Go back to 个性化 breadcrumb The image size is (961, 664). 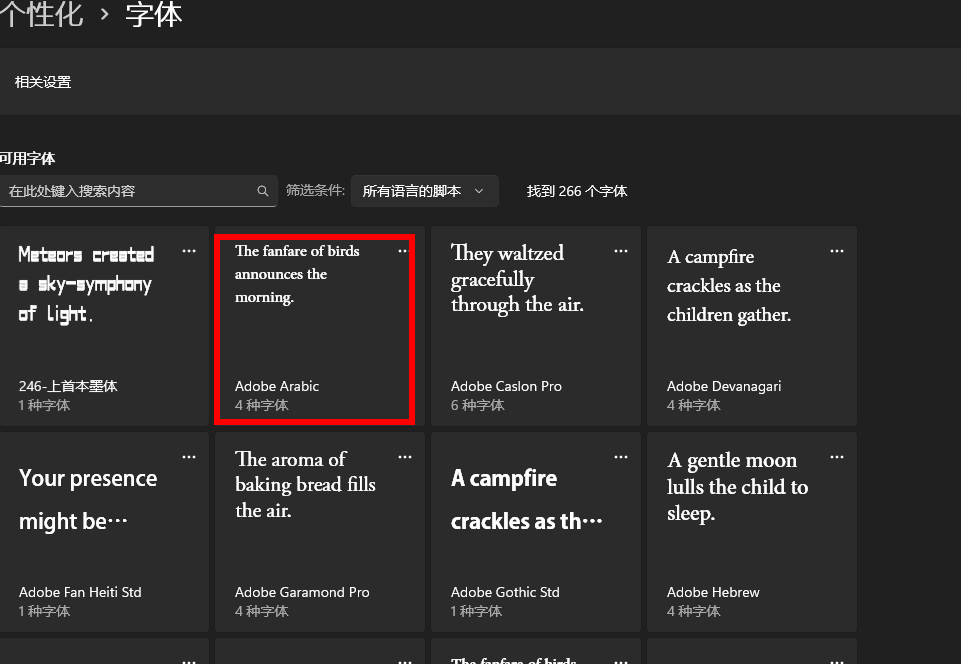(42, 15)
